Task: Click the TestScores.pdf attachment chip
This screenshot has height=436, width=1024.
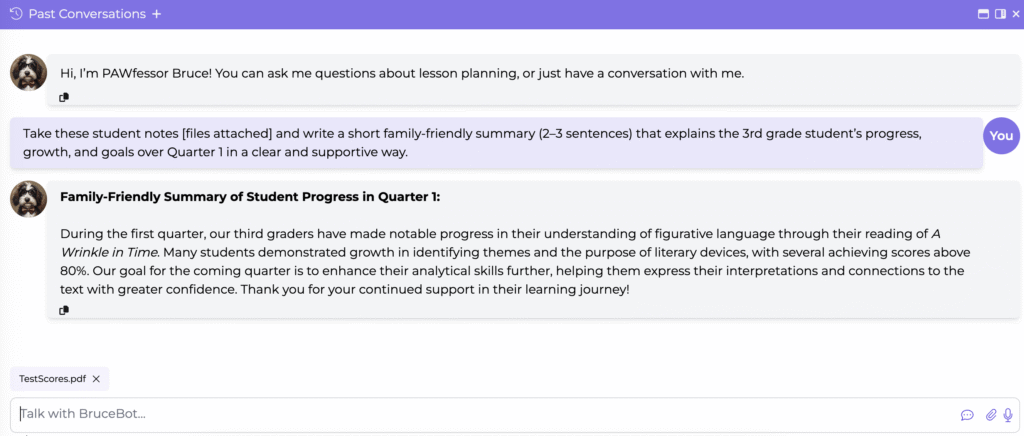Action: pos(52,379)
